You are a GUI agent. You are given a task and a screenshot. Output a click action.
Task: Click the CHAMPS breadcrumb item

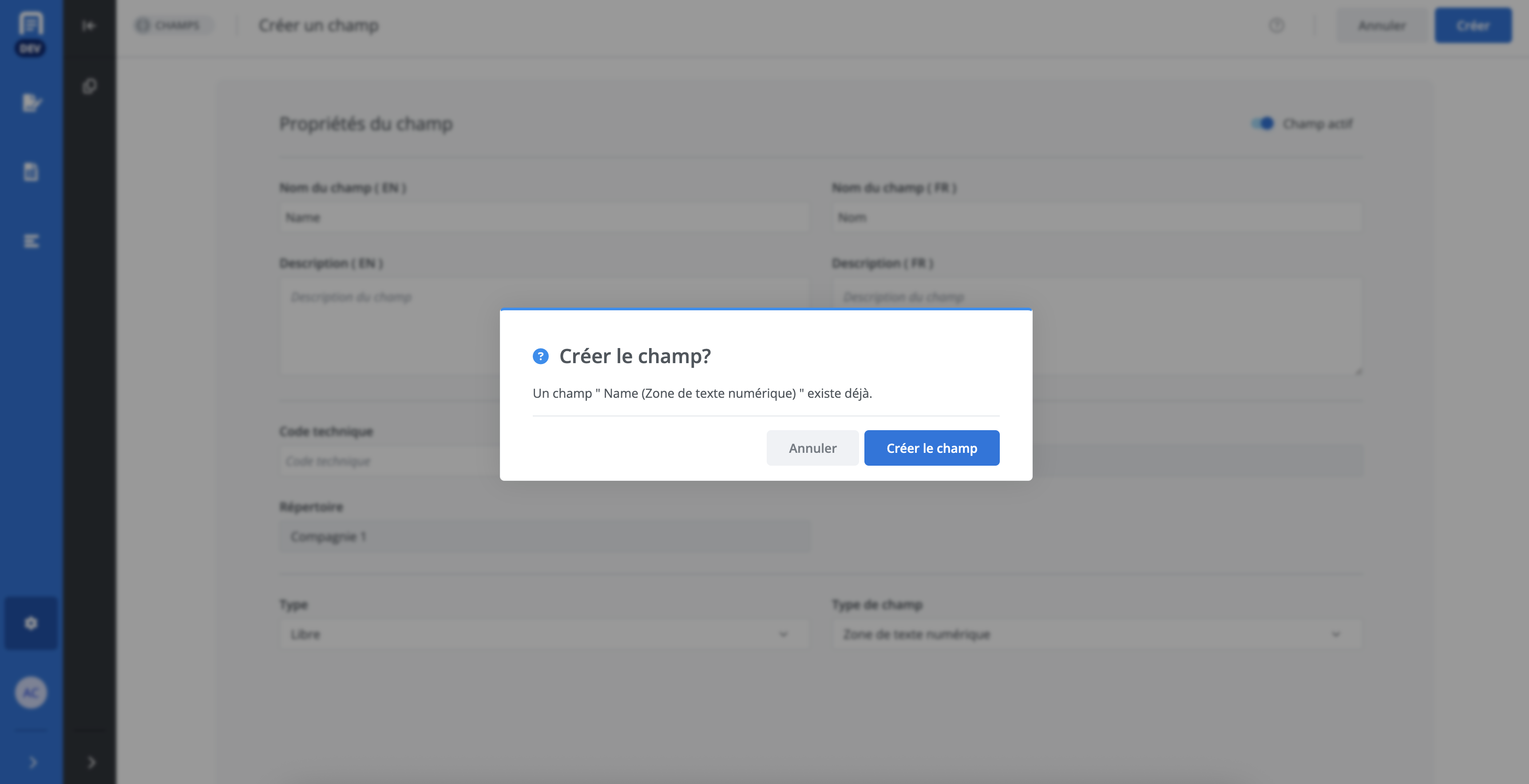(x=172, y=25)
